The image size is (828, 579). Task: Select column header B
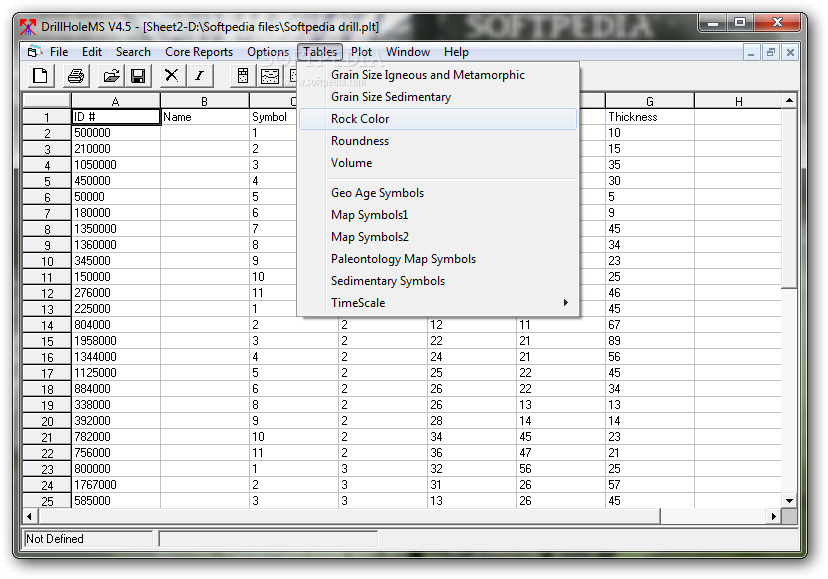(204, 101)
